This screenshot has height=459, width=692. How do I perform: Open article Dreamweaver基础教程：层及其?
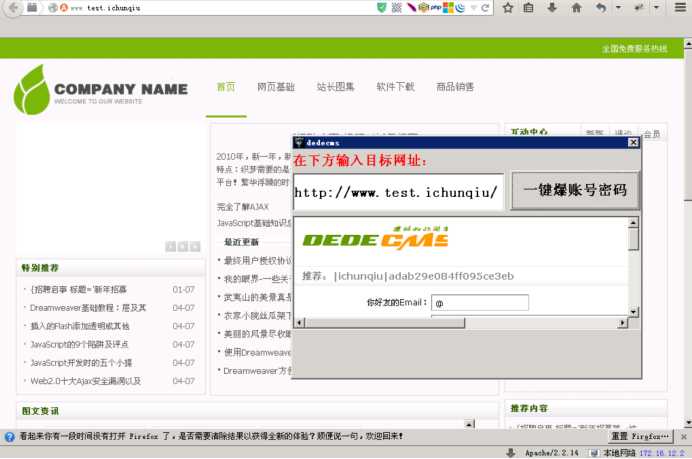click(88, 308)
